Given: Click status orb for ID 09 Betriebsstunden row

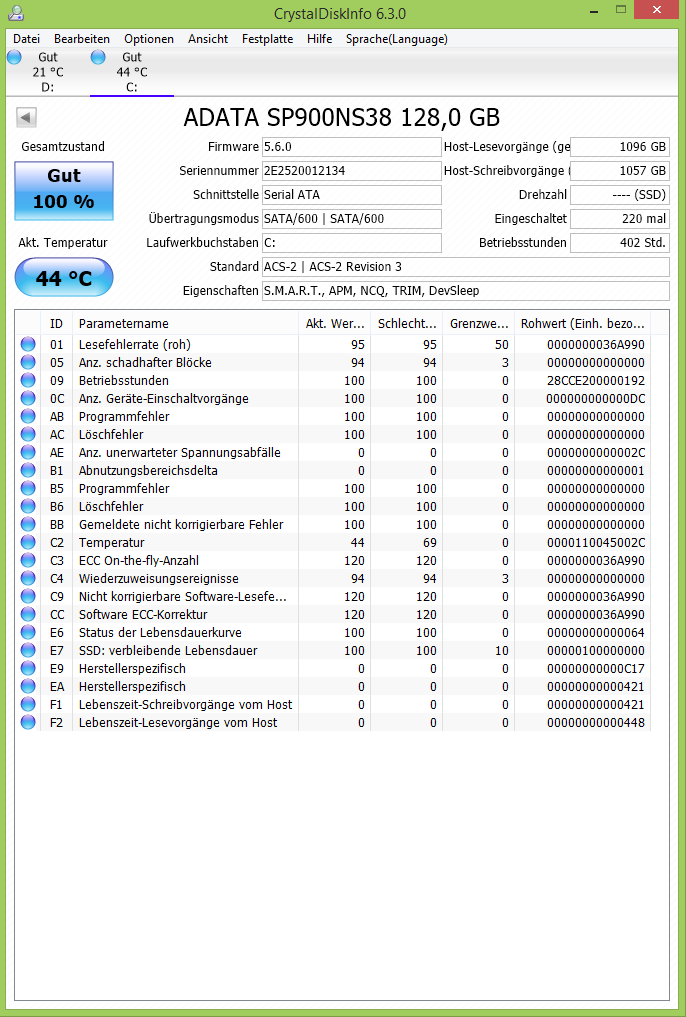Looking at the screenshot, I should pos(28,381).
